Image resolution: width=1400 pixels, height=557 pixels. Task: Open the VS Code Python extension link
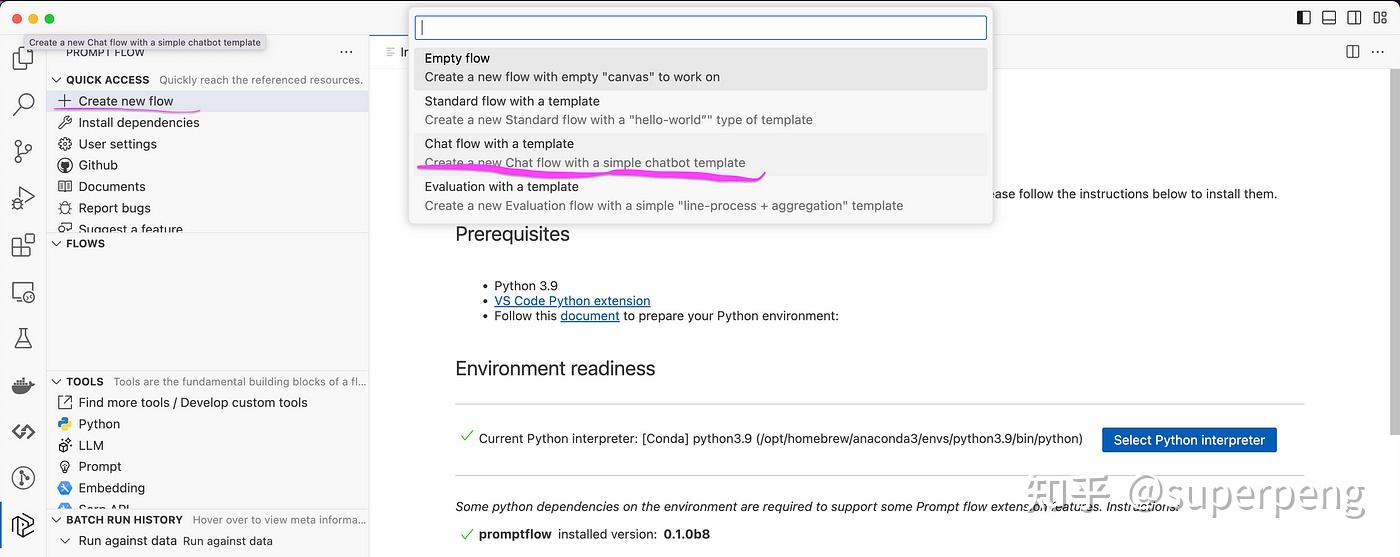coord(572,301)
